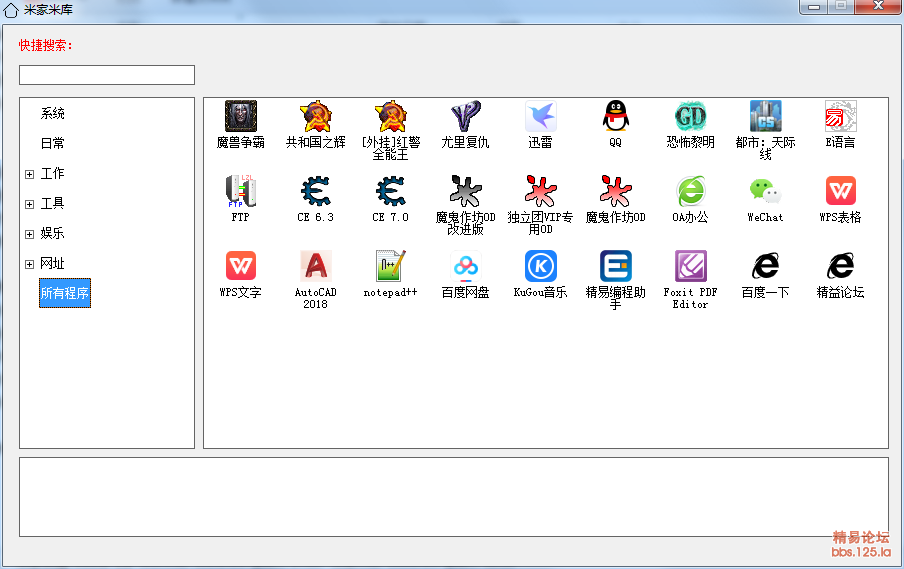Launch 尤里复仇 icon
904x569 pixels.
[465, 116]
